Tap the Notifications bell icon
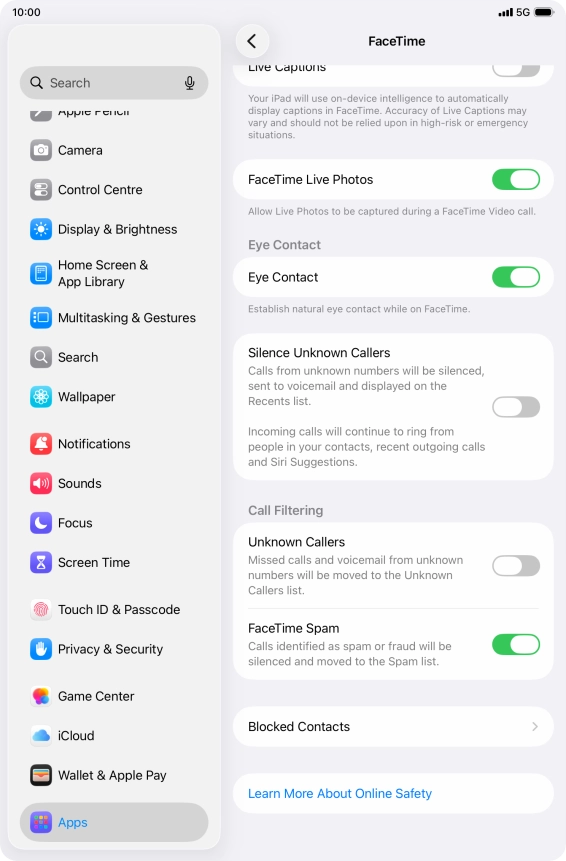Image resolution: width=566 pixels, height=861 pixels. (41, 444)
